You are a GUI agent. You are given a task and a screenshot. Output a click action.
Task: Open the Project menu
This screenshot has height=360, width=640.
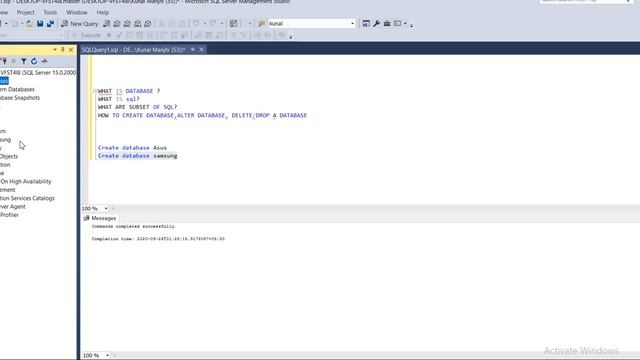click(x=25, y=13)
